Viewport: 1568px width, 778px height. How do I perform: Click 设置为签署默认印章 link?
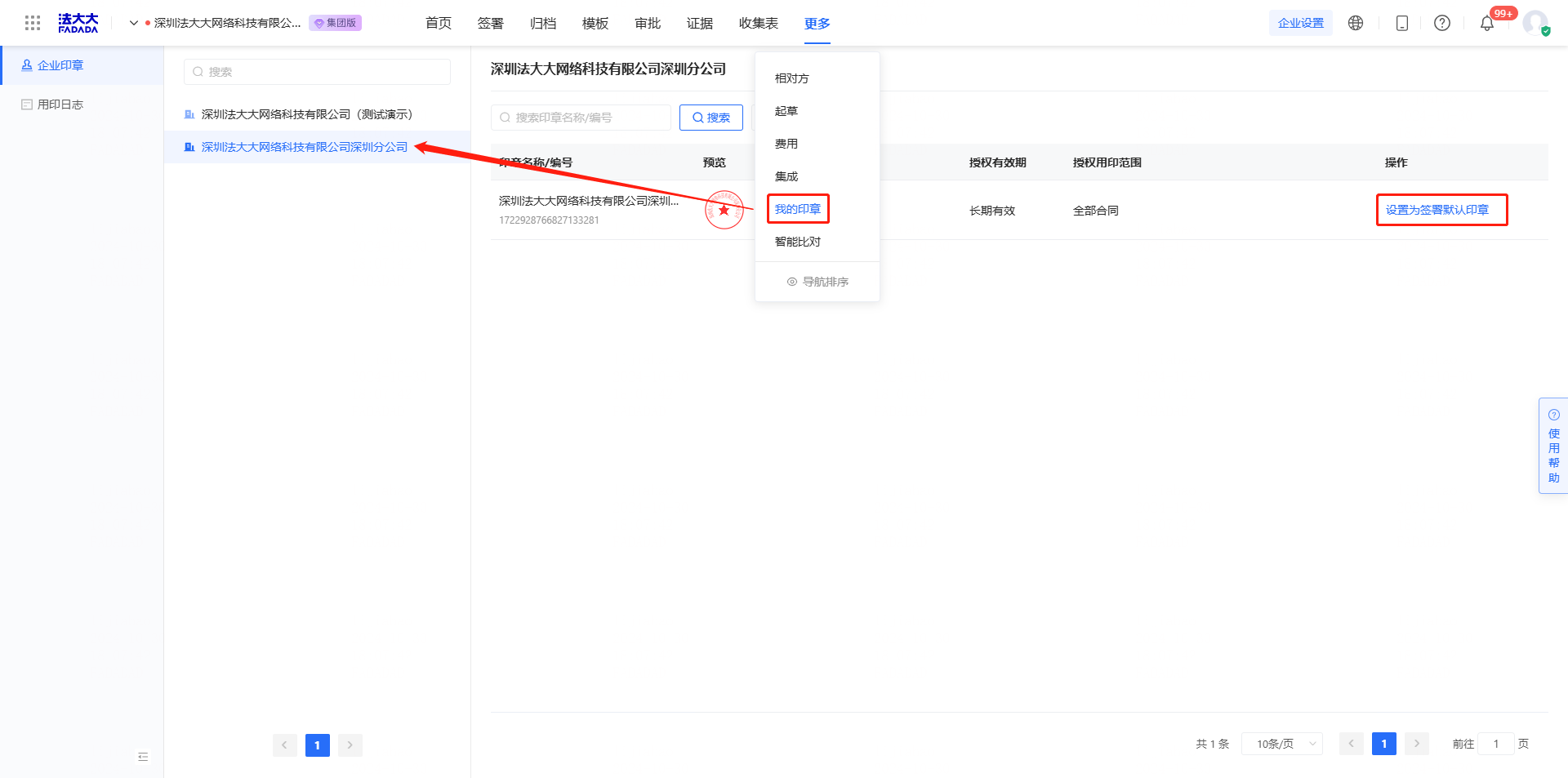click(1437, 210)
